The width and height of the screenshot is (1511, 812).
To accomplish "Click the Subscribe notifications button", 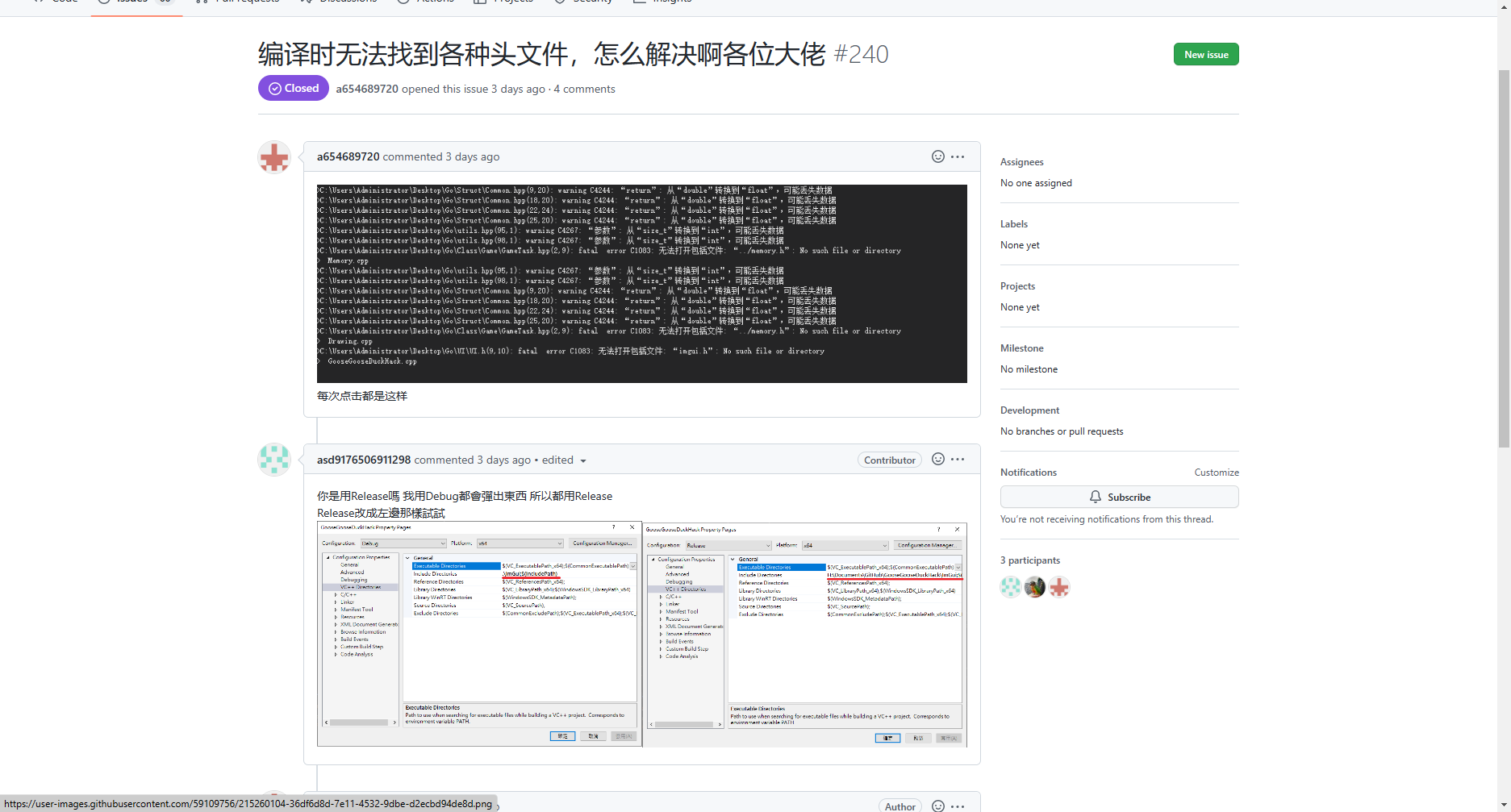I will pos(1120,497).
